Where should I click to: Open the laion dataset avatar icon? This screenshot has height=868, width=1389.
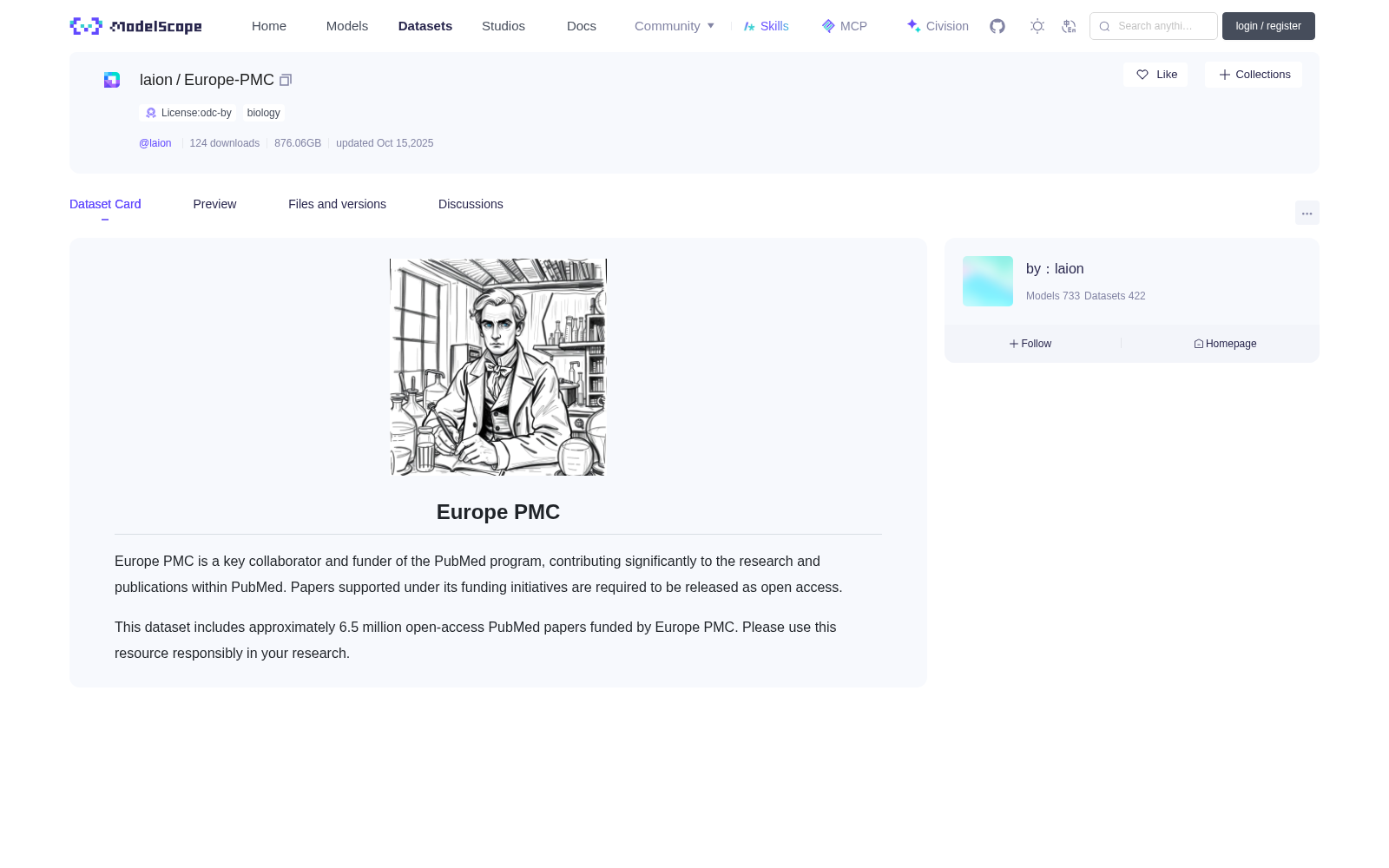(x=112, y=80)
